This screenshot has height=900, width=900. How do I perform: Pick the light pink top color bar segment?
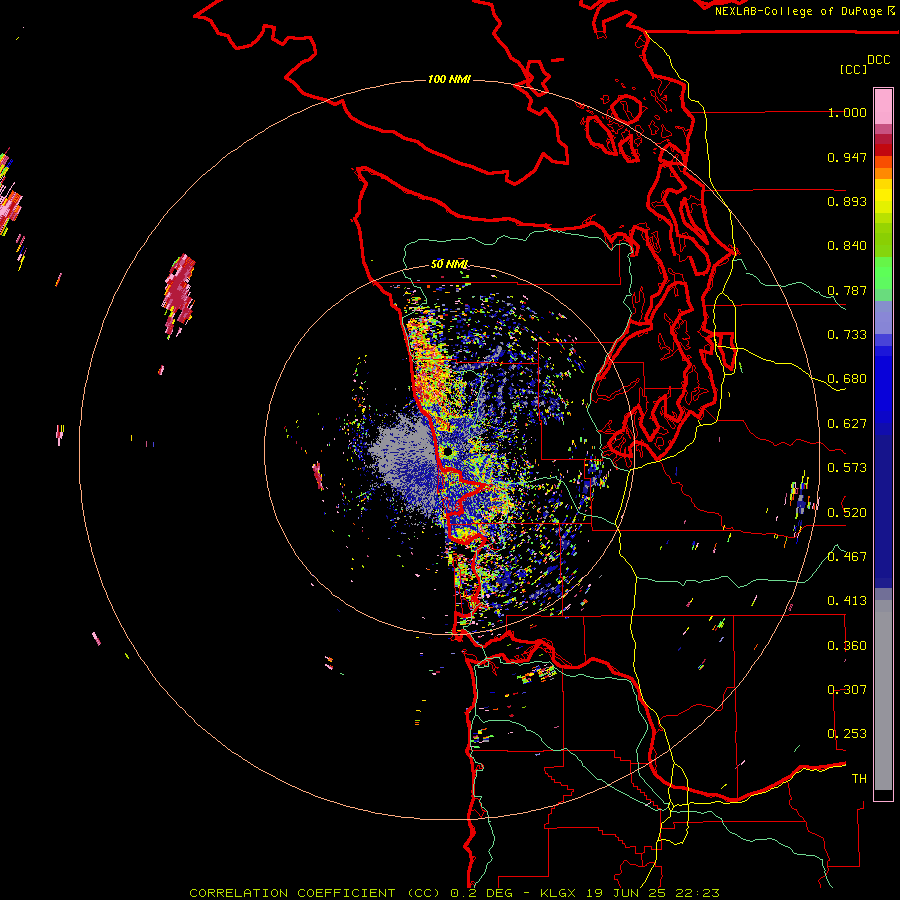pos(883,107)
